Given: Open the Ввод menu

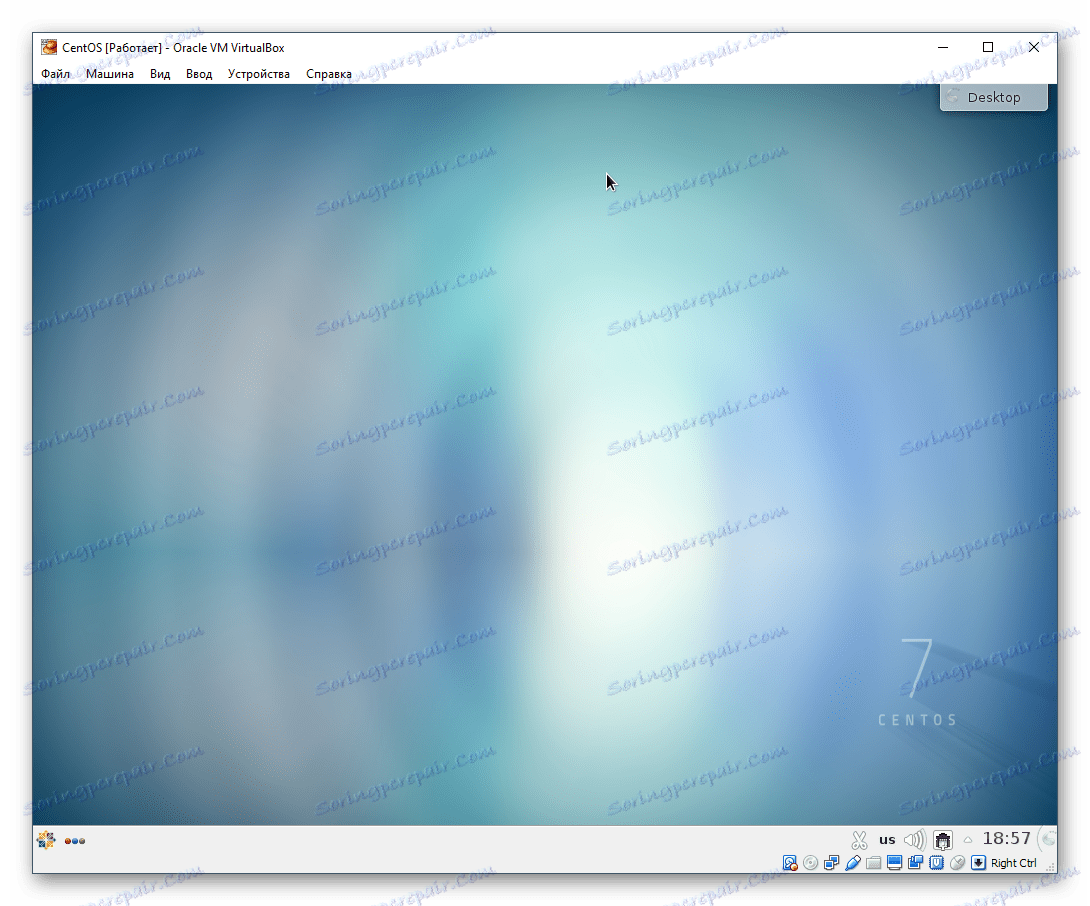Looking at the screenshot, I should point(199,74).
